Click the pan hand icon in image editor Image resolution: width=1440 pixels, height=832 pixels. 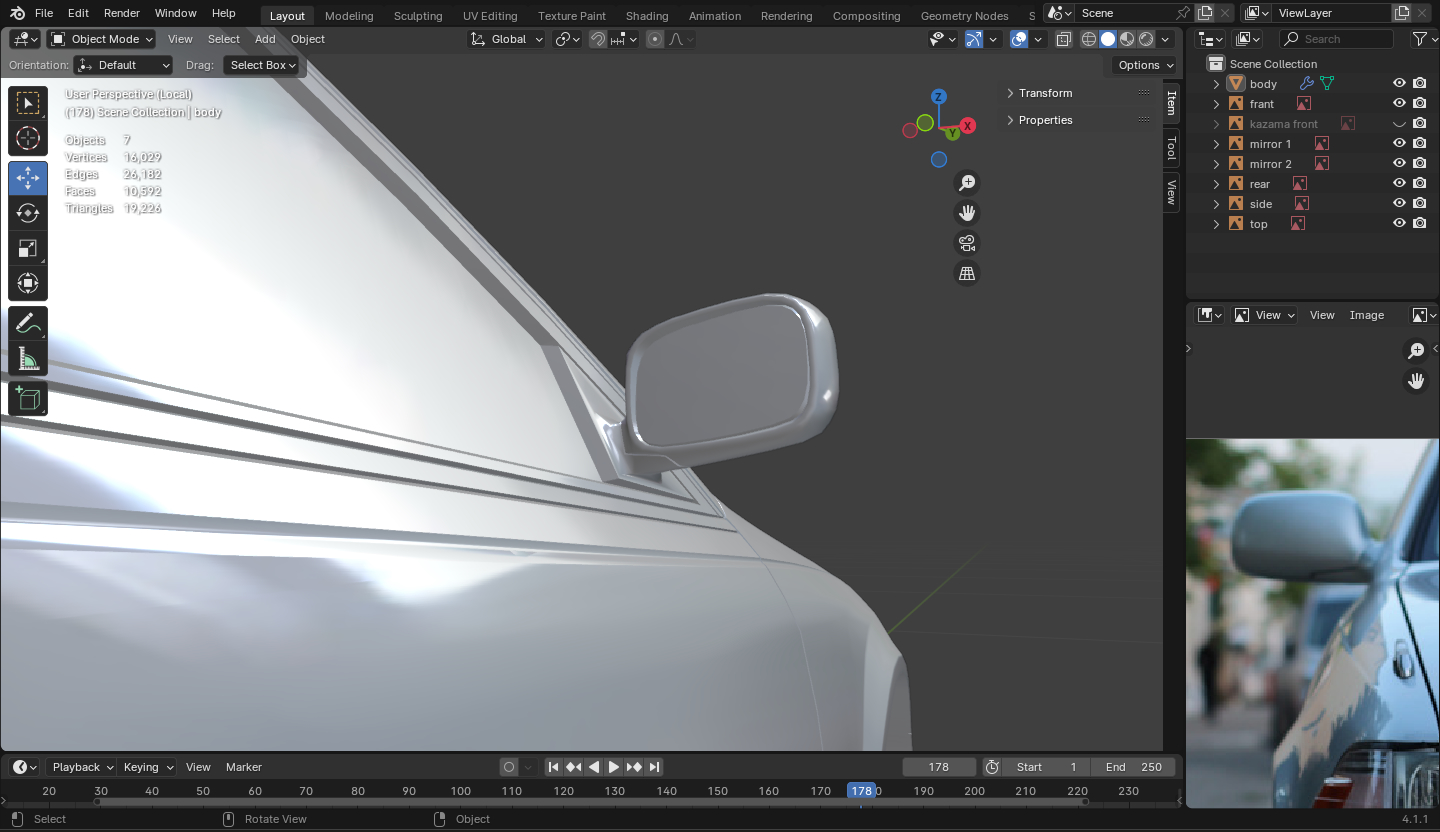coord(1416,380)
